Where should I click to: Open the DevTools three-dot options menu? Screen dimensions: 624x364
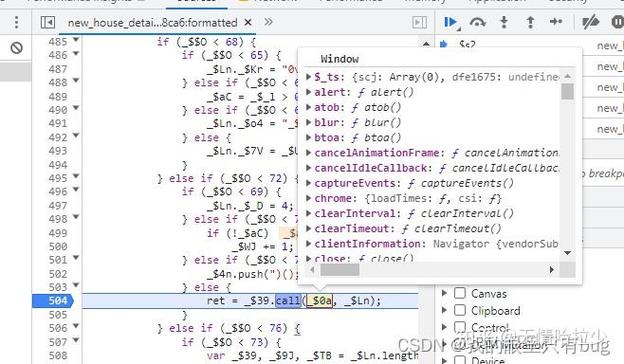16,22
